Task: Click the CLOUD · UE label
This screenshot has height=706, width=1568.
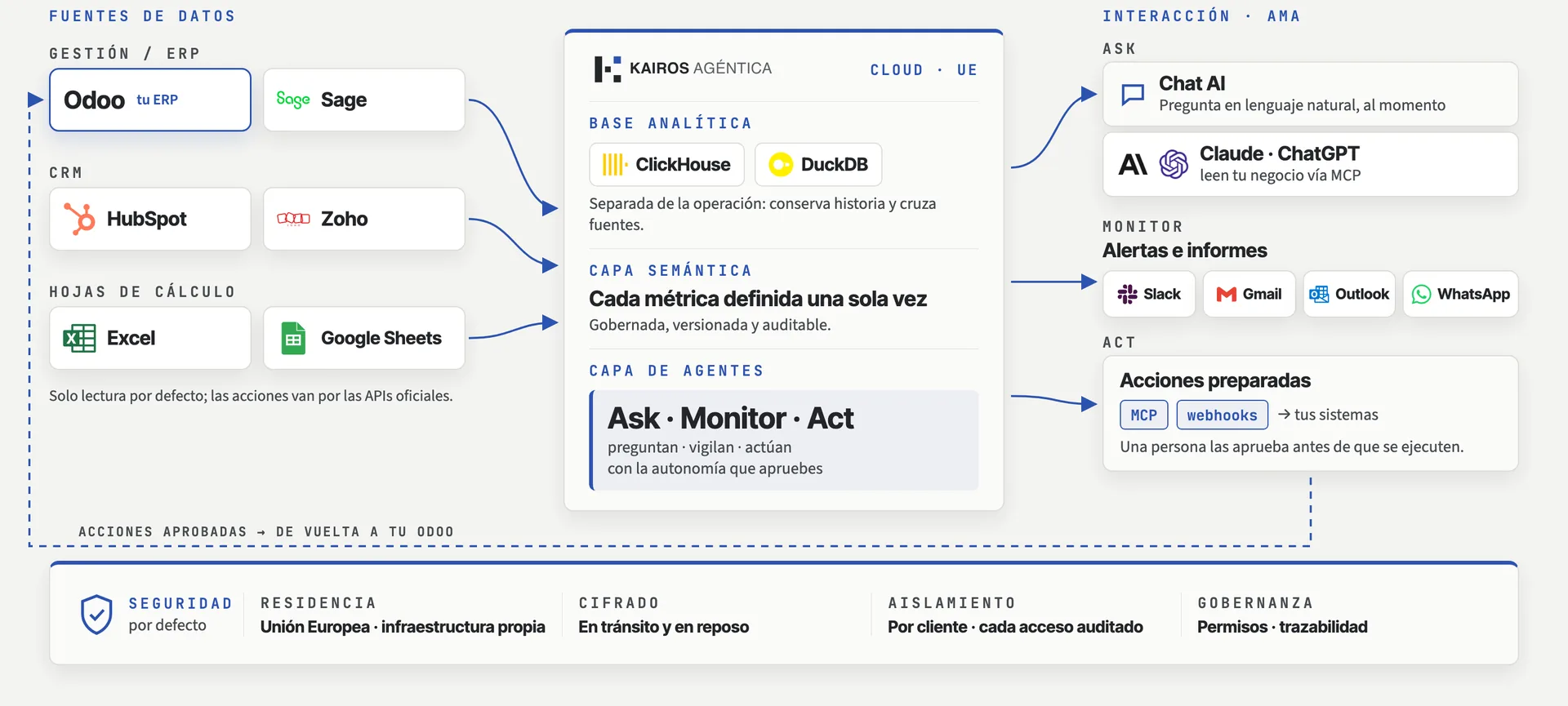Action: coord(924,70)
